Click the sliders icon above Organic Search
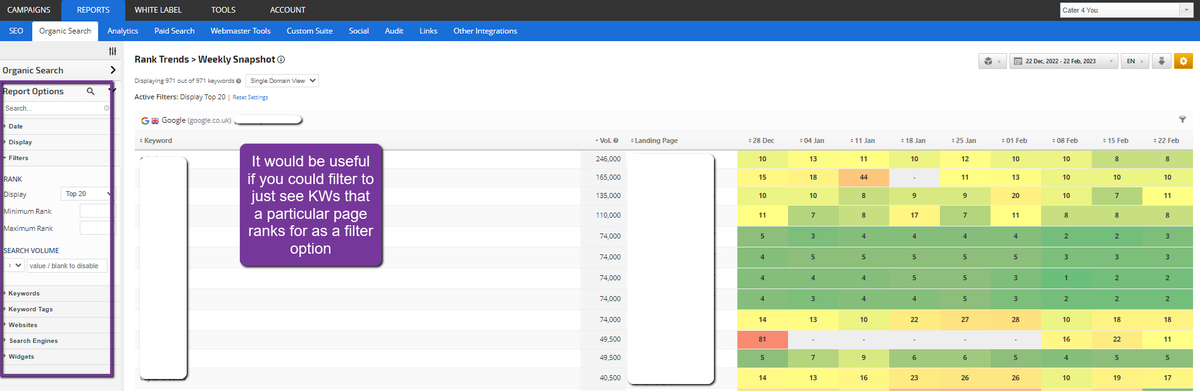This screenshot has width=1200, height=391. (x=112, y=50)
